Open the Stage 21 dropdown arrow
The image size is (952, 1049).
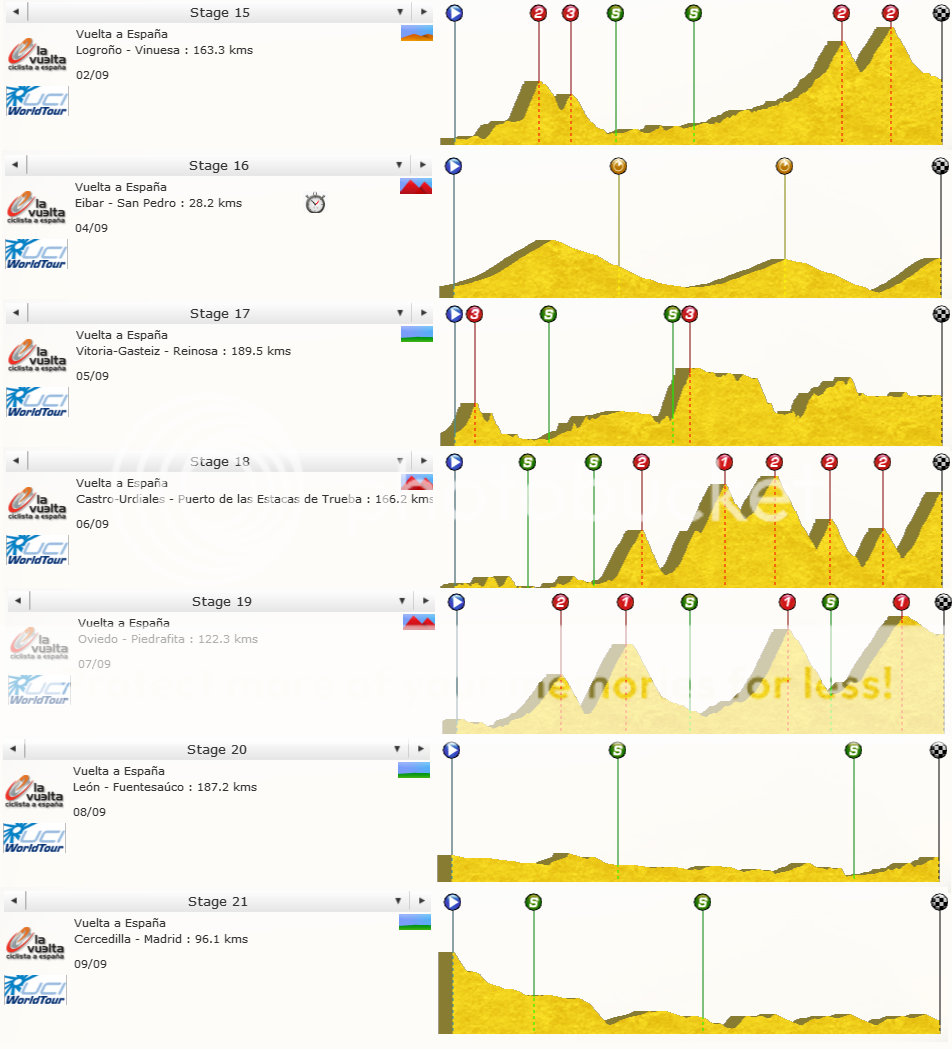400,901
